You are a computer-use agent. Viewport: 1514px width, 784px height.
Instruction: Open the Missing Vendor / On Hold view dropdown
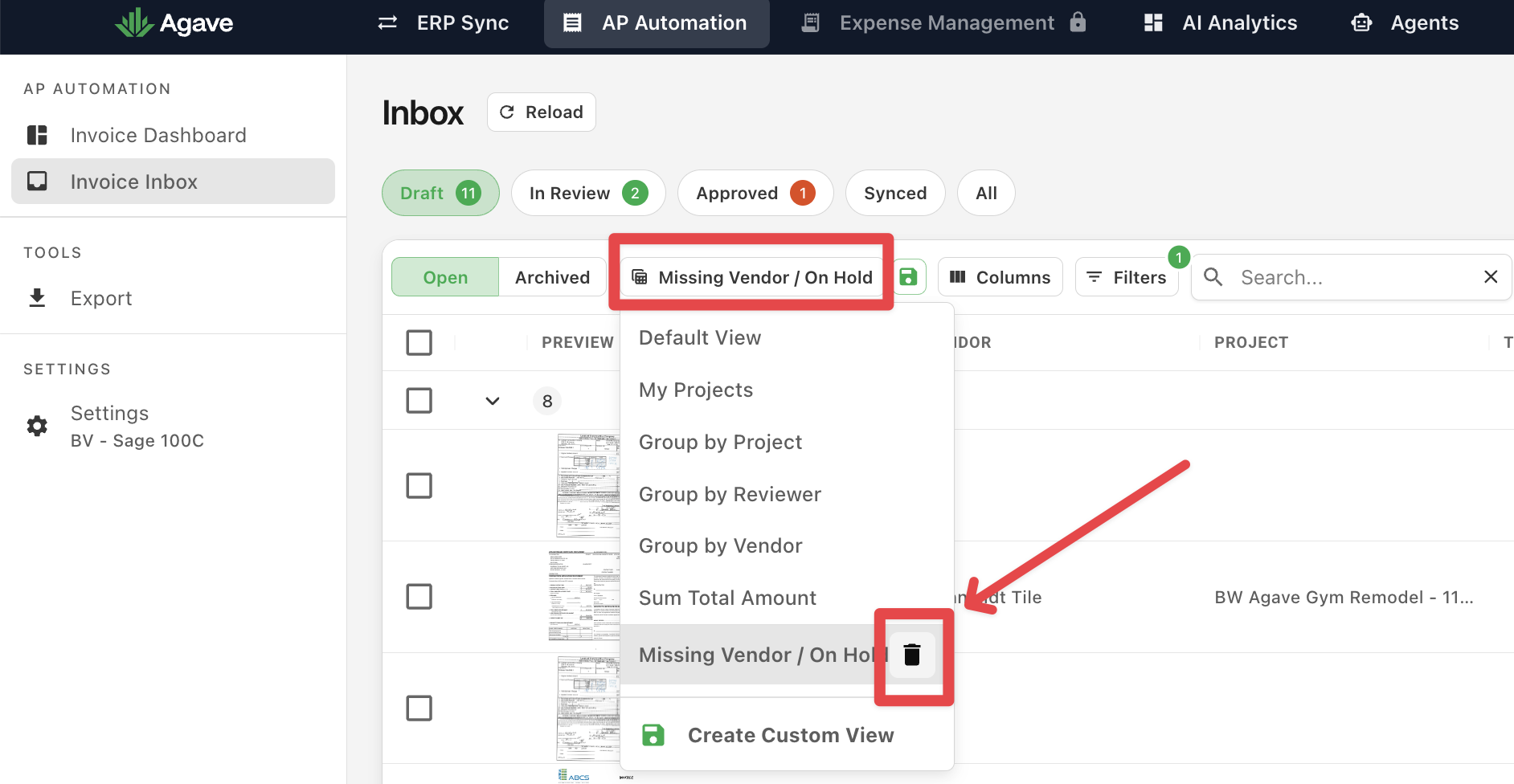751,277
